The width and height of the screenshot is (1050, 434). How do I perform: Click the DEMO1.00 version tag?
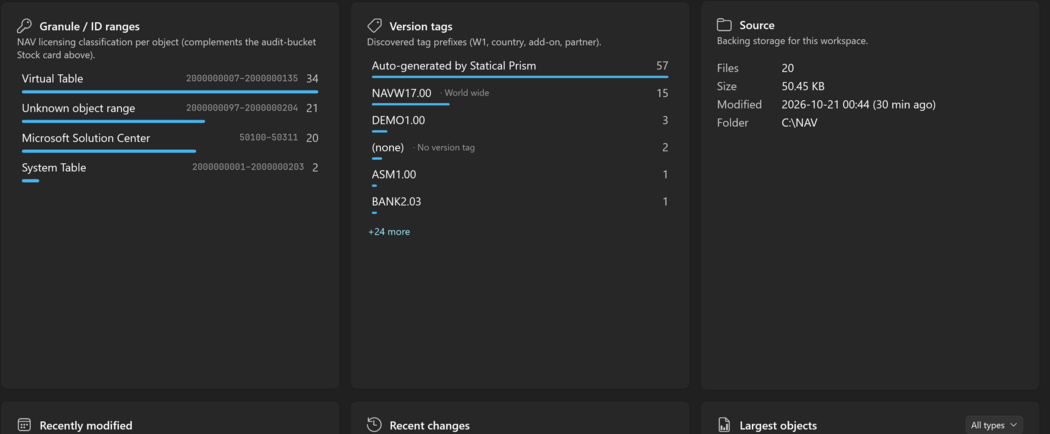398,121
